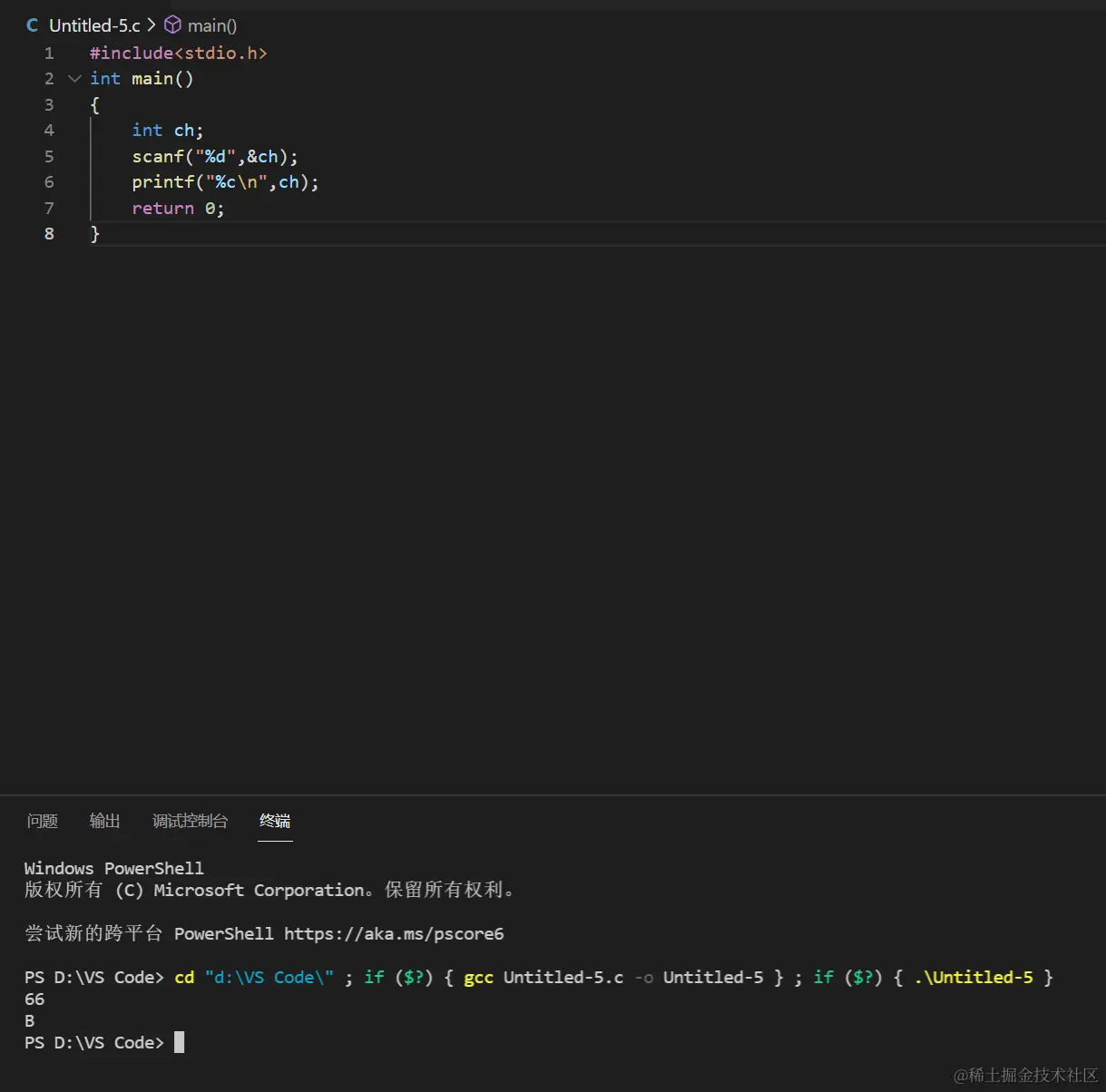Click the terminal input value 66
1106x1092 pixels.
click(34, 999)
